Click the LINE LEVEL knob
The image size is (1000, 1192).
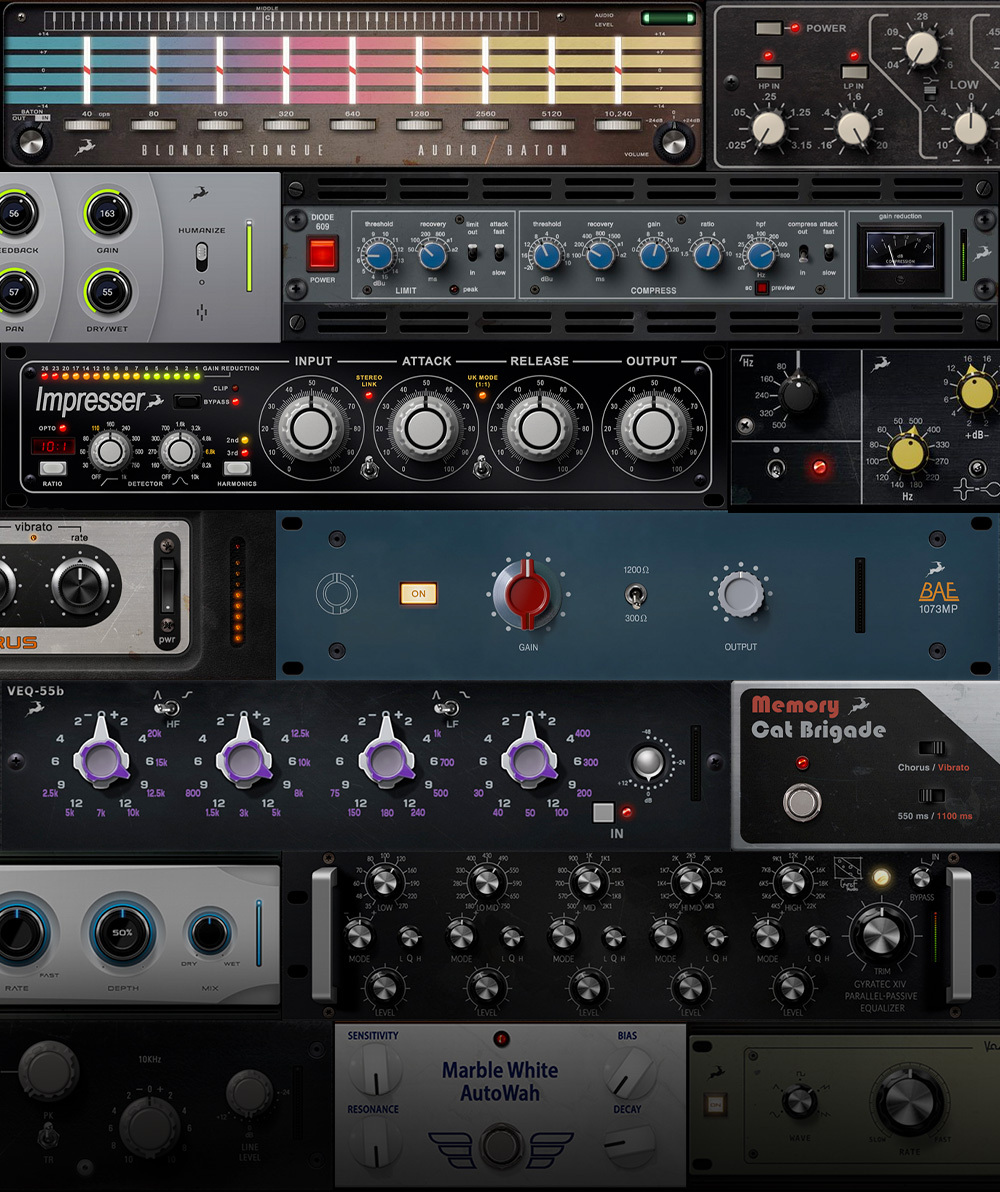point(249,1092)
